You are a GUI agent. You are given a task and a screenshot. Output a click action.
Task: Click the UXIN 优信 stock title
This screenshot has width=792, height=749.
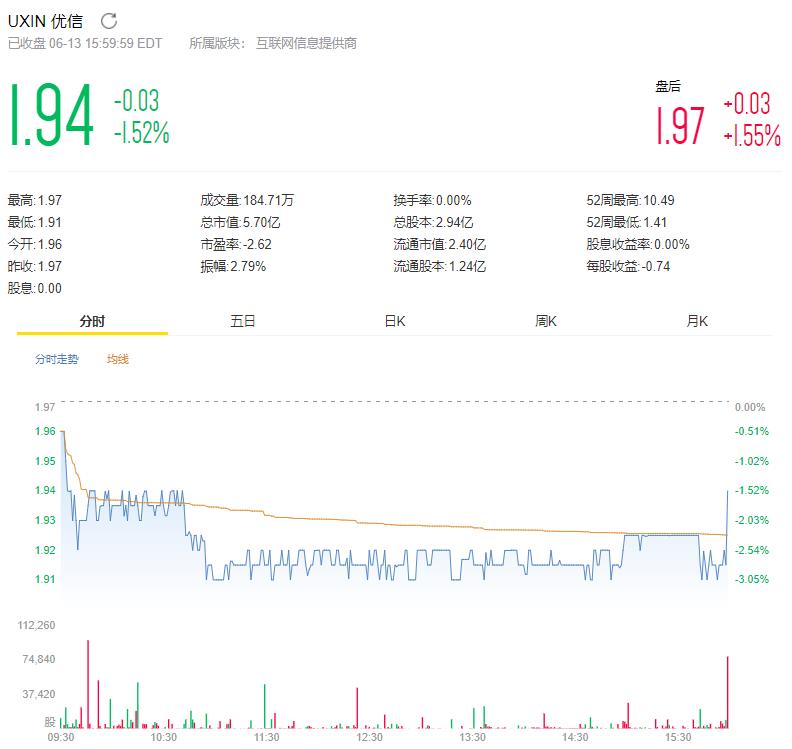point(45,21)
